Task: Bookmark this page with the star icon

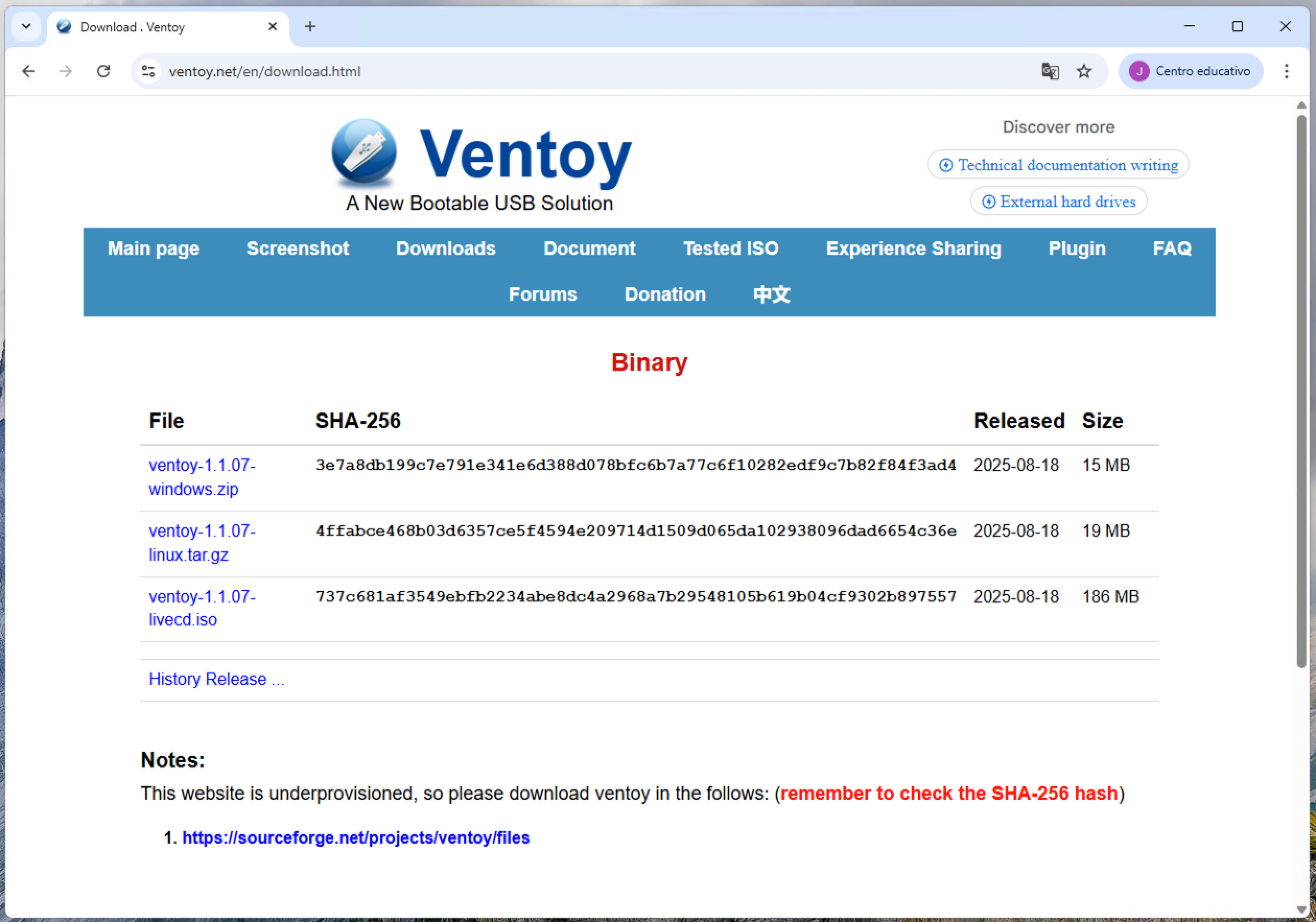Action: point(1084,71)
